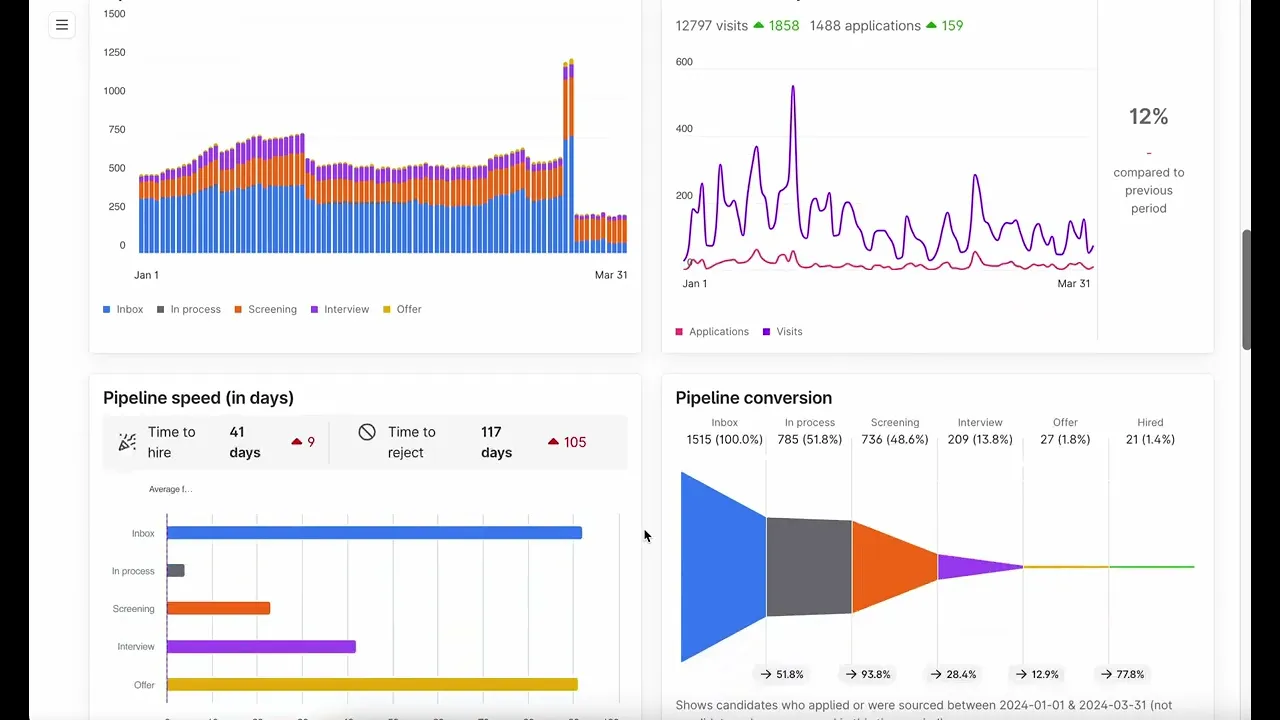Open the hamburger menu
The image size is (1280, 720).
point(62,25)
